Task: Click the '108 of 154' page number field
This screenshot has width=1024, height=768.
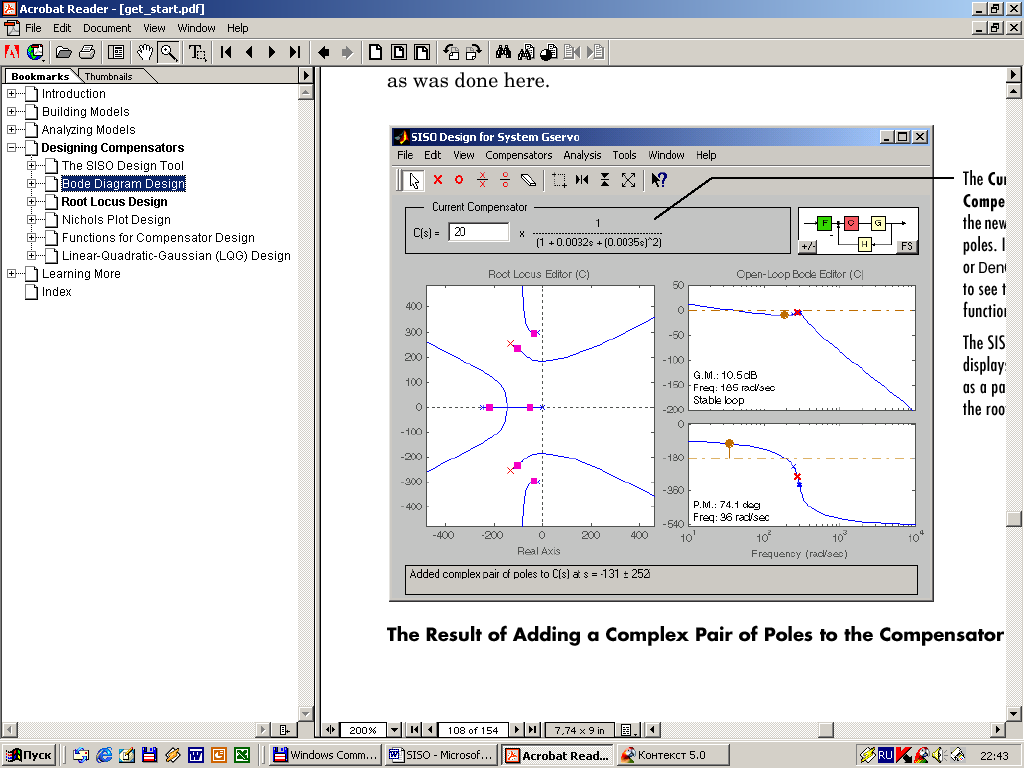Action: [473, 730]
